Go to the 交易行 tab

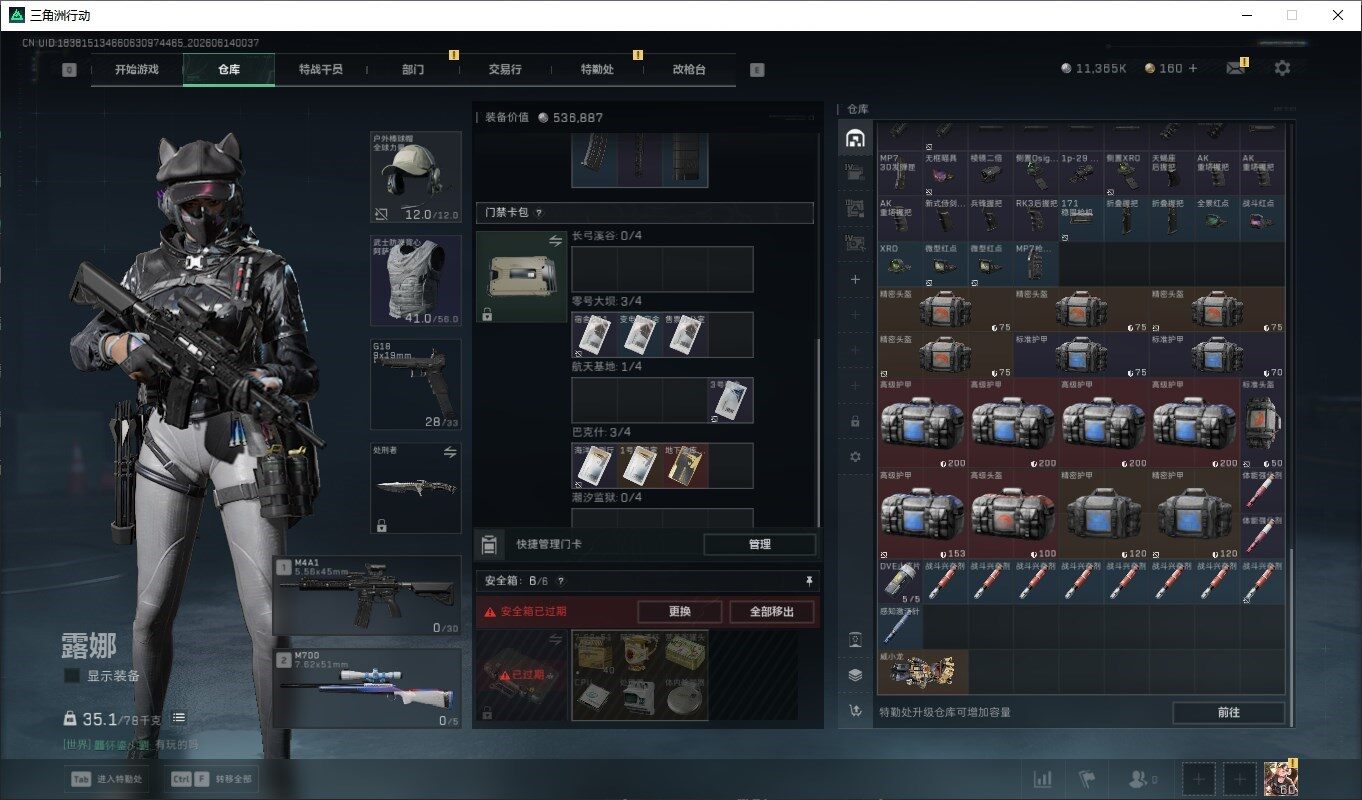pyautogui.click(x=505, y=70)
